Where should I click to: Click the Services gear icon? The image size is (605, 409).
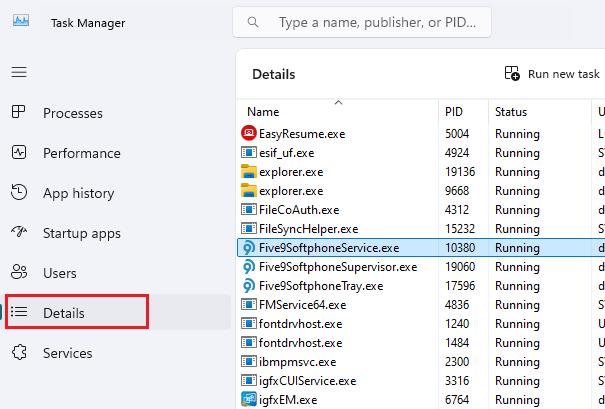(19, 352)
